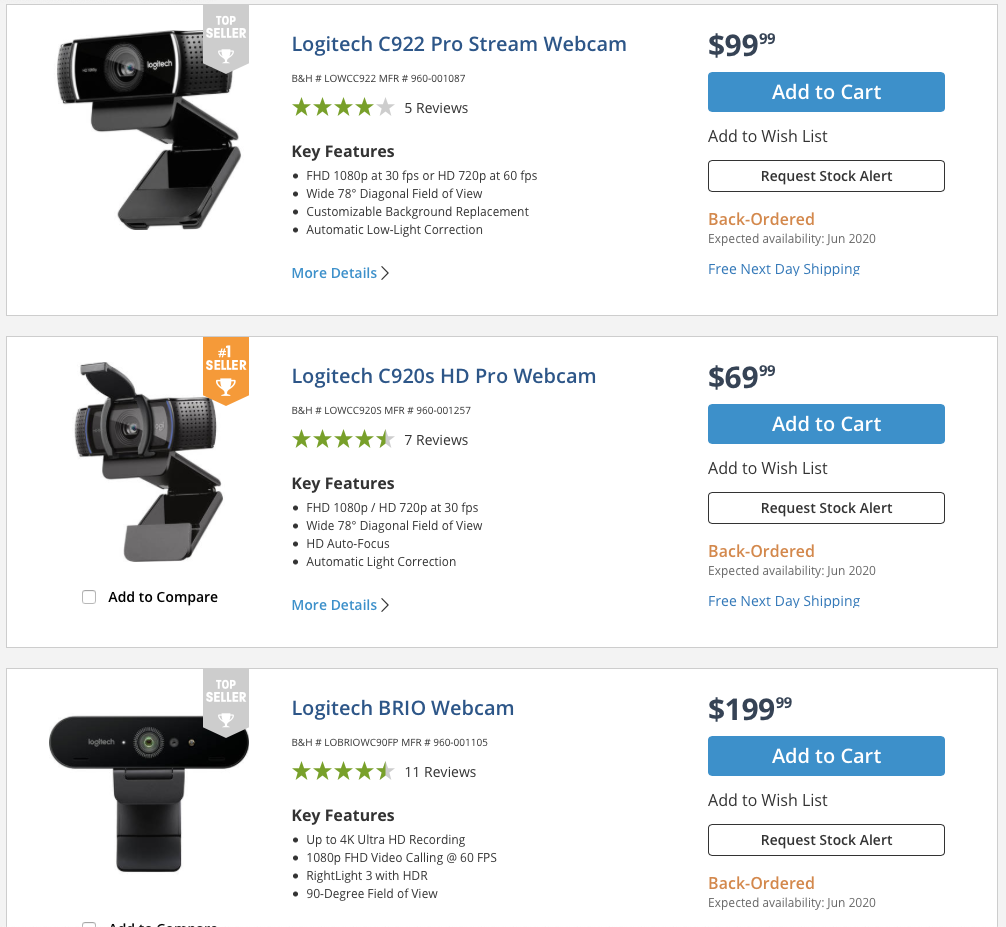Viewport: 1006px width, 927px height.
Task: Expand More Details chevron for C920s webcam
Action: pos(385,605)
